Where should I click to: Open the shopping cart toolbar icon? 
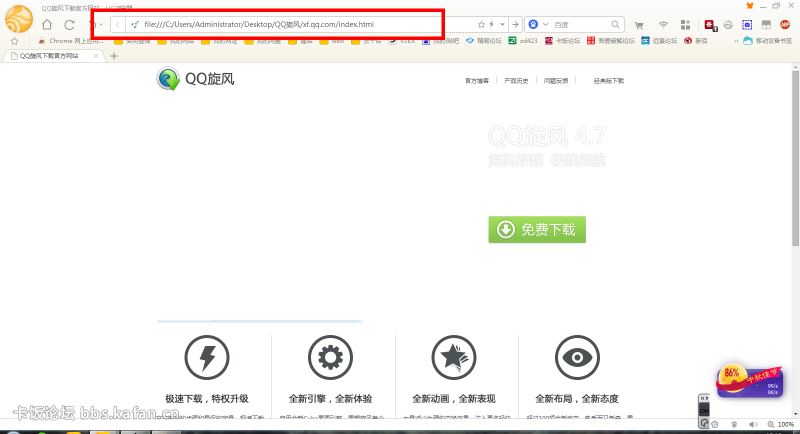639,24
